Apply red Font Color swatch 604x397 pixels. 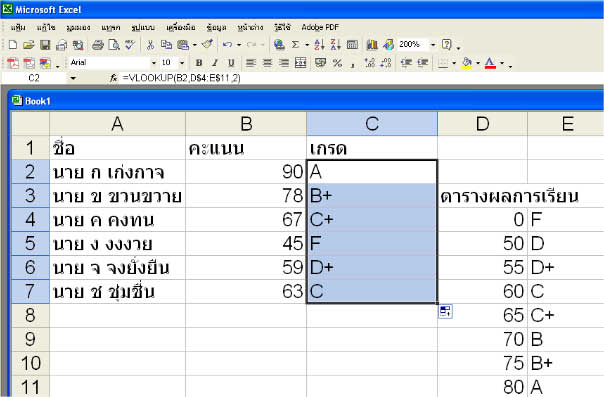click(490, 63)
